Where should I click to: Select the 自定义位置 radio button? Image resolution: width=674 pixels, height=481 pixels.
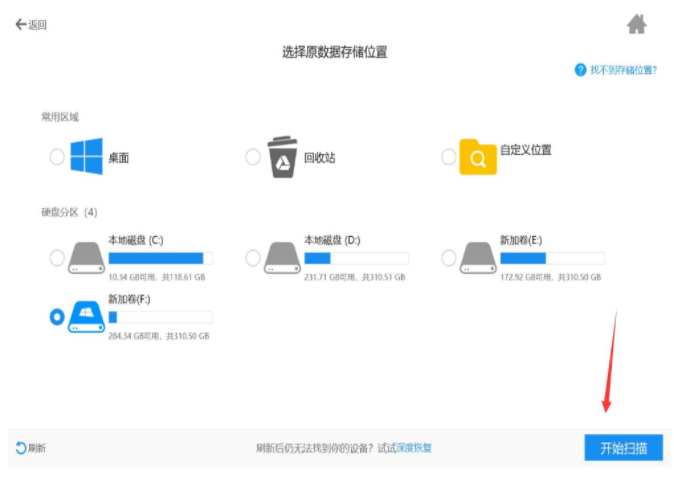449,157
